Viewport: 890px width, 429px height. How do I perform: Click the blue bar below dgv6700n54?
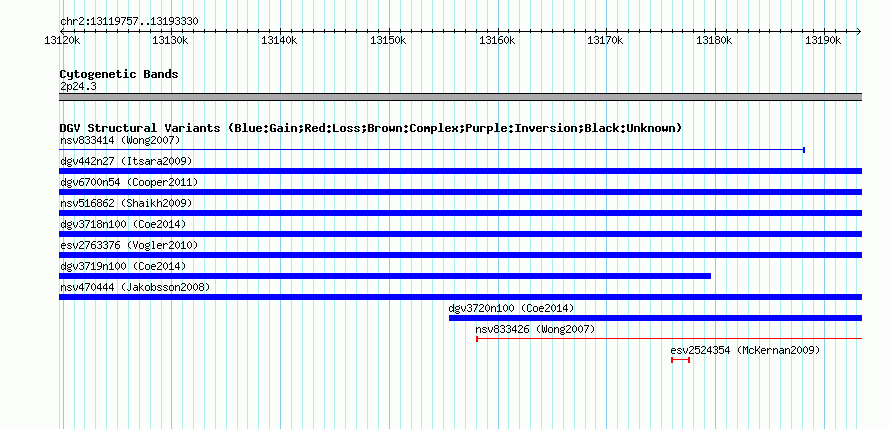coord(460,192)
